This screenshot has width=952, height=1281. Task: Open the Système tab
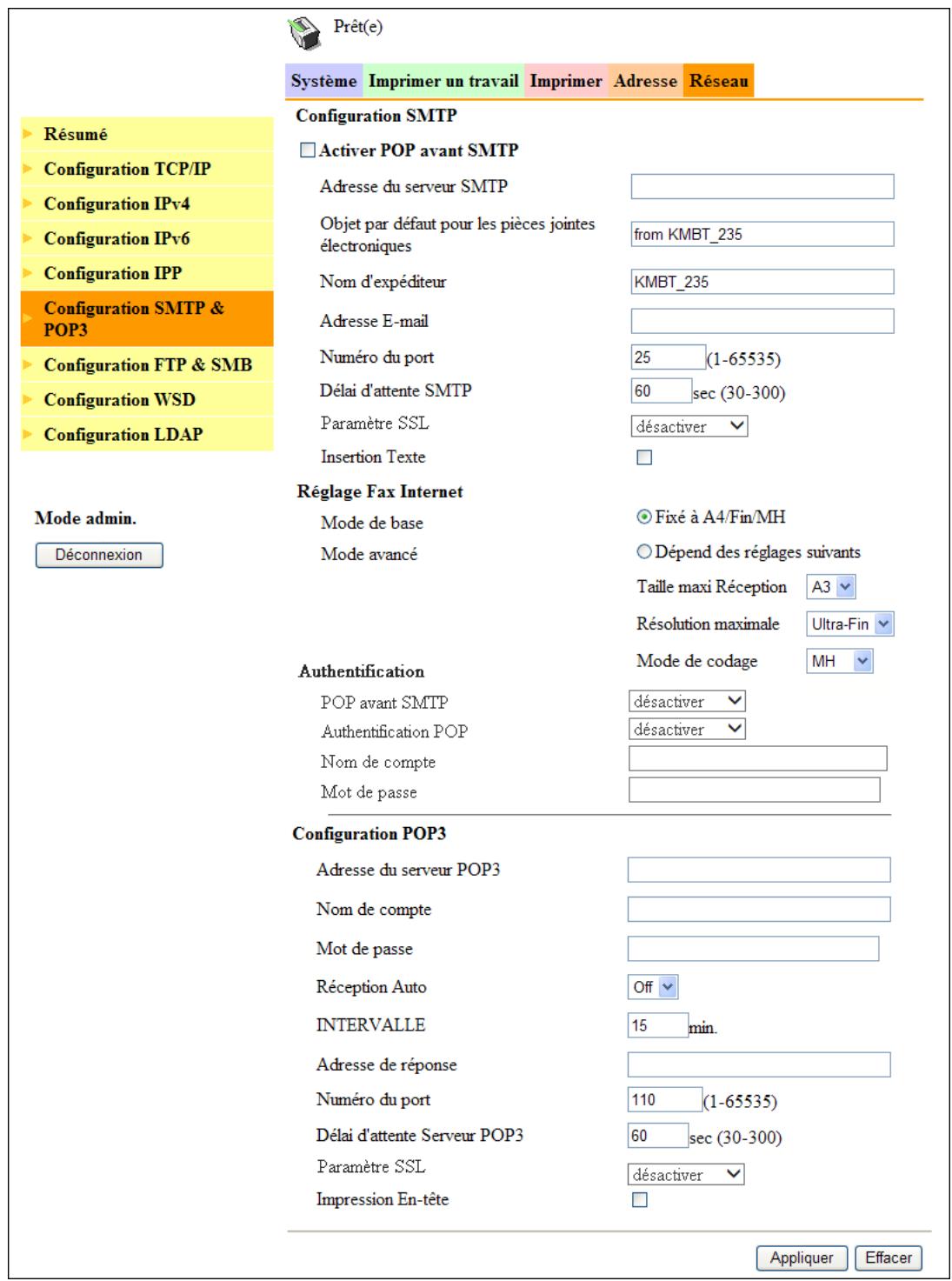[x=323, y=81]
